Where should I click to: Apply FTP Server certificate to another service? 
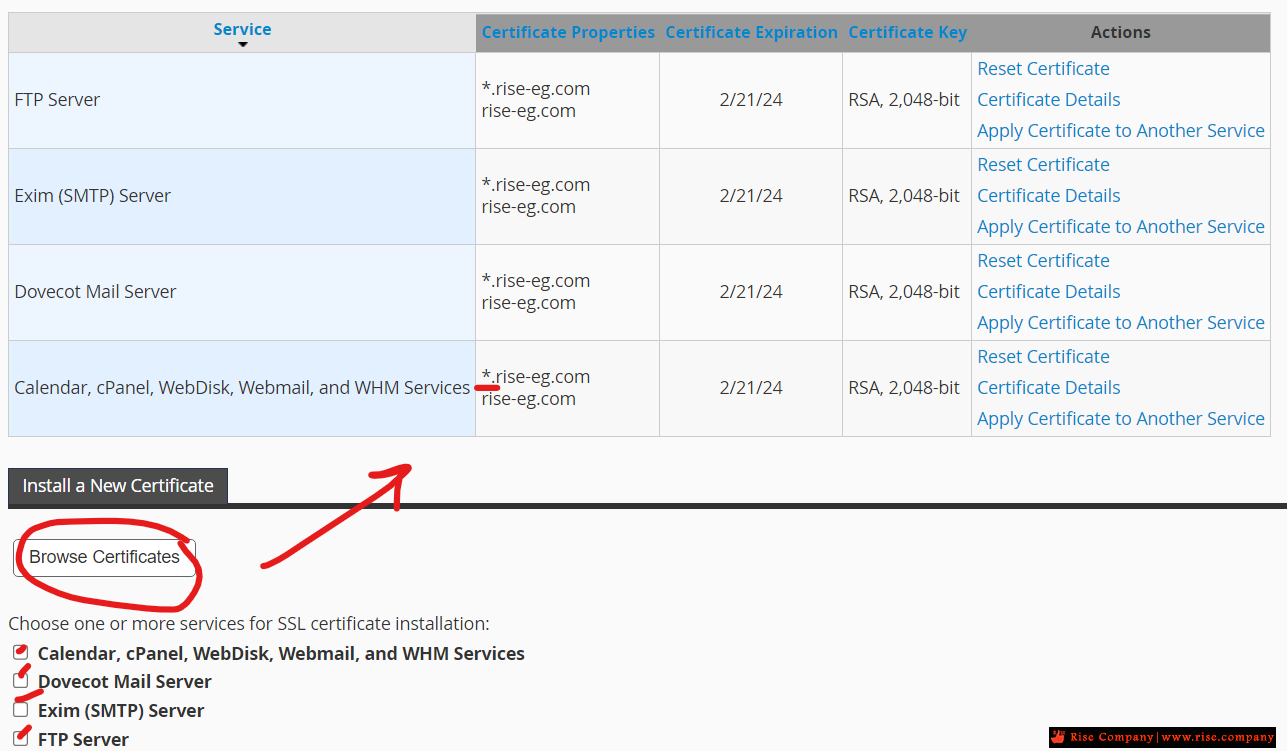point(1120,131)
